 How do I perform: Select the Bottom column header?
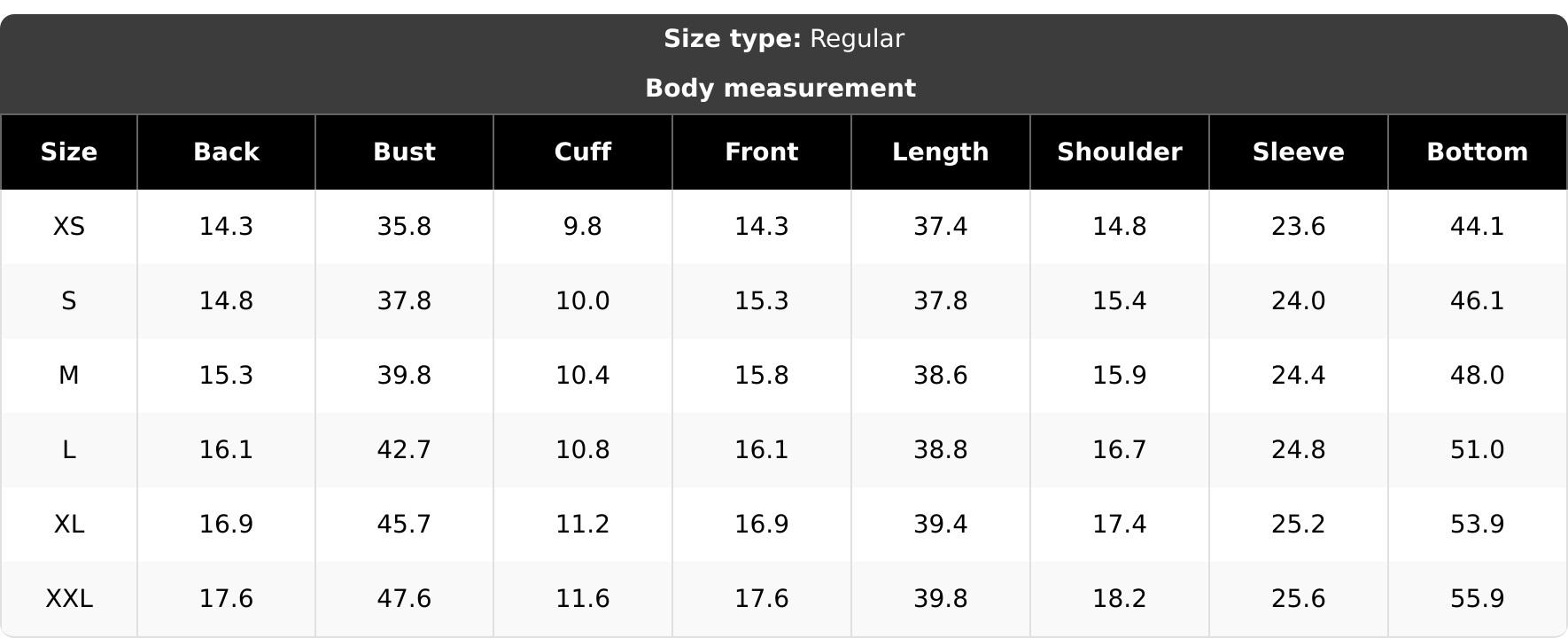coord(1477,152)
